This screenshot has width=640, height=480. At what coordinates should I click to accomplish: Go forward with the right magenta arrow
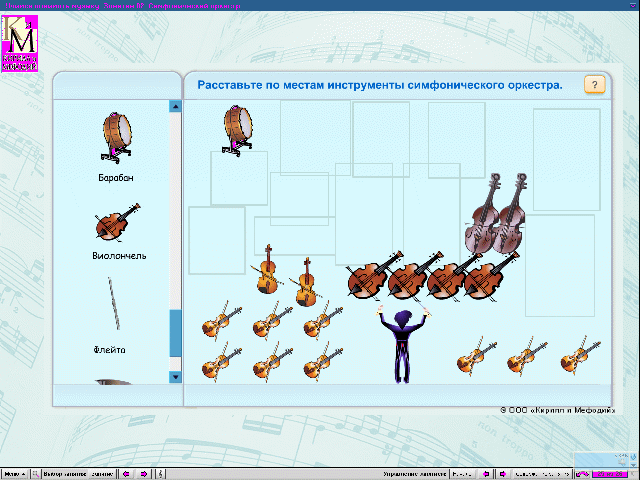tap(144, 474)
